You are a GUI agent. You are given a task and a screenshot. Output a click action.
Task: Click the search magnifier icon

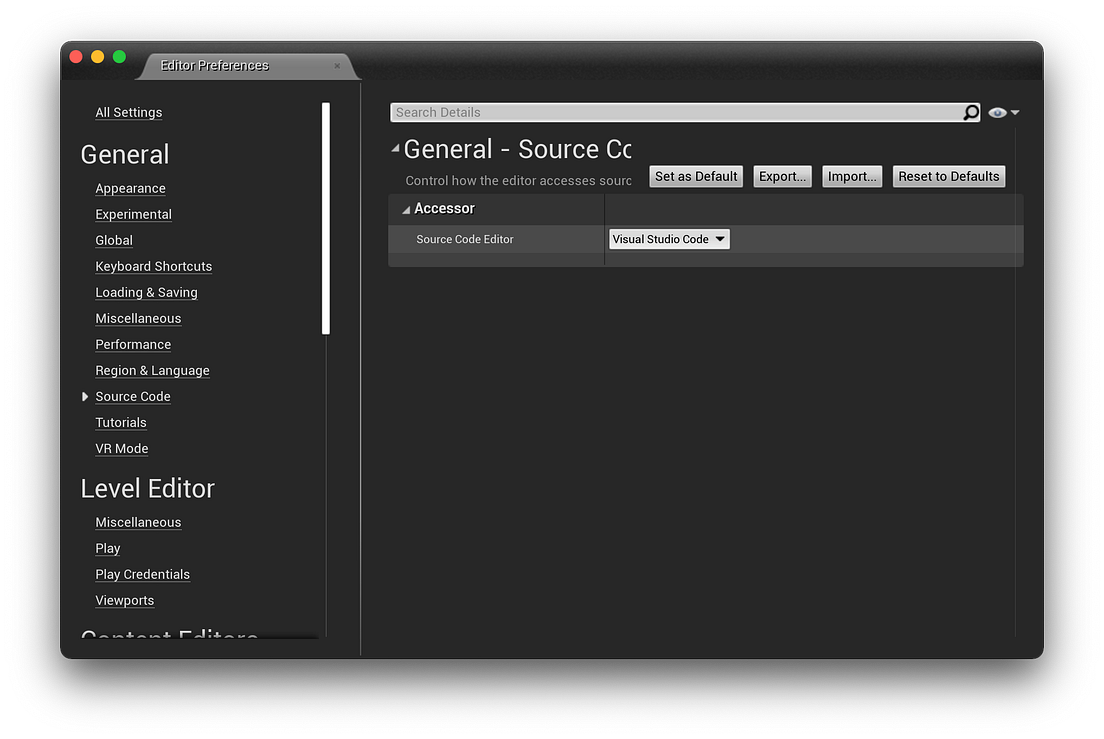click(969, 112)
